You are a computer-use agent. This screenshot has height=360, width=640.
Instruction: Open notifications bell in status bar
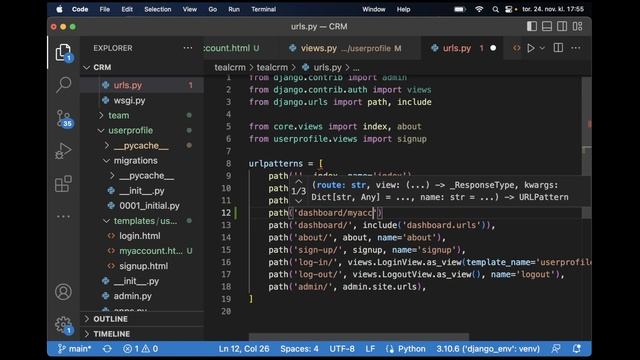point(577,349)
